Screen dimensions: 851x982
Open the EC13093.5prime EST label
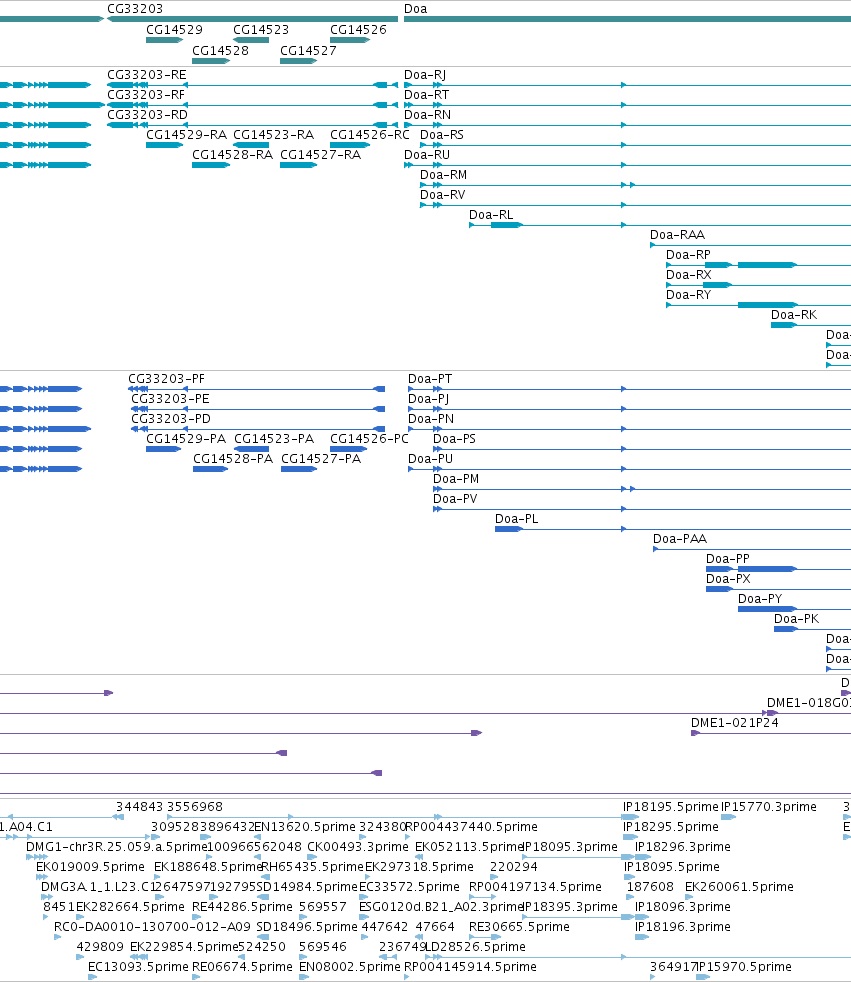click(x=138, y=967)
